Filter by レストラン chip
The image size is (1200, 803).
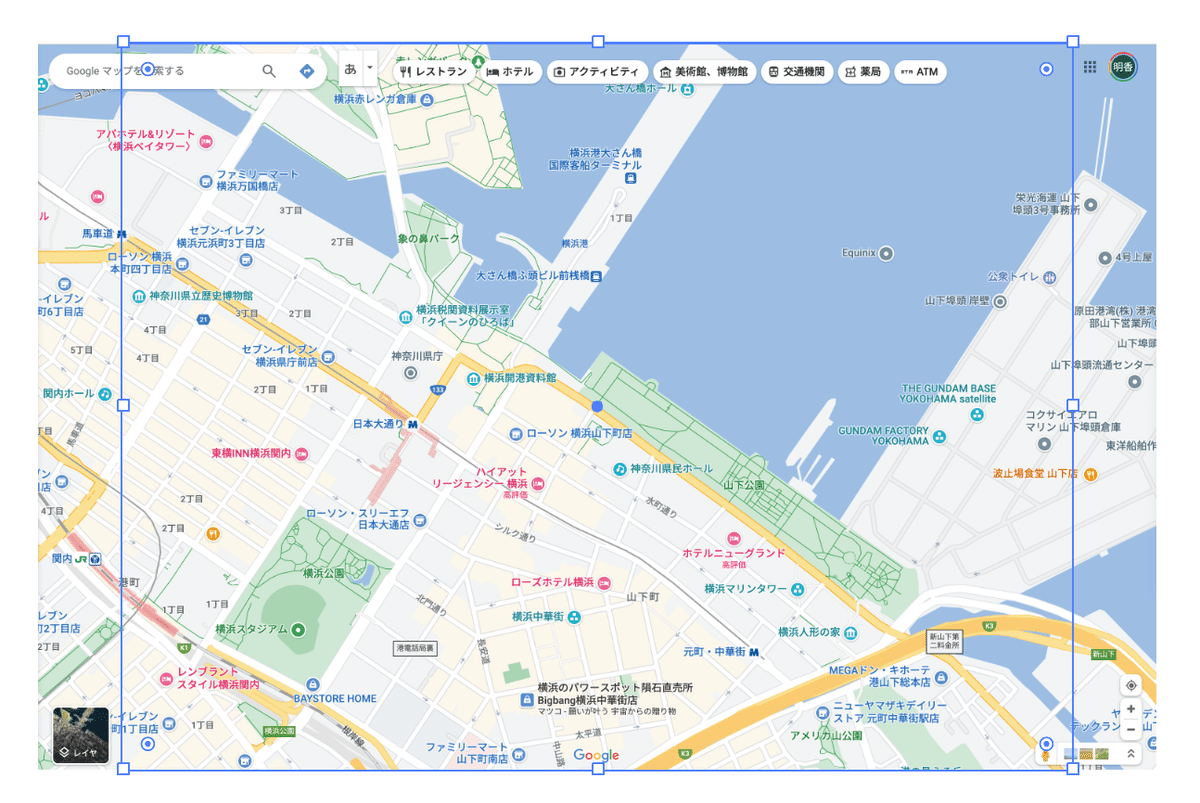(433, 72)
